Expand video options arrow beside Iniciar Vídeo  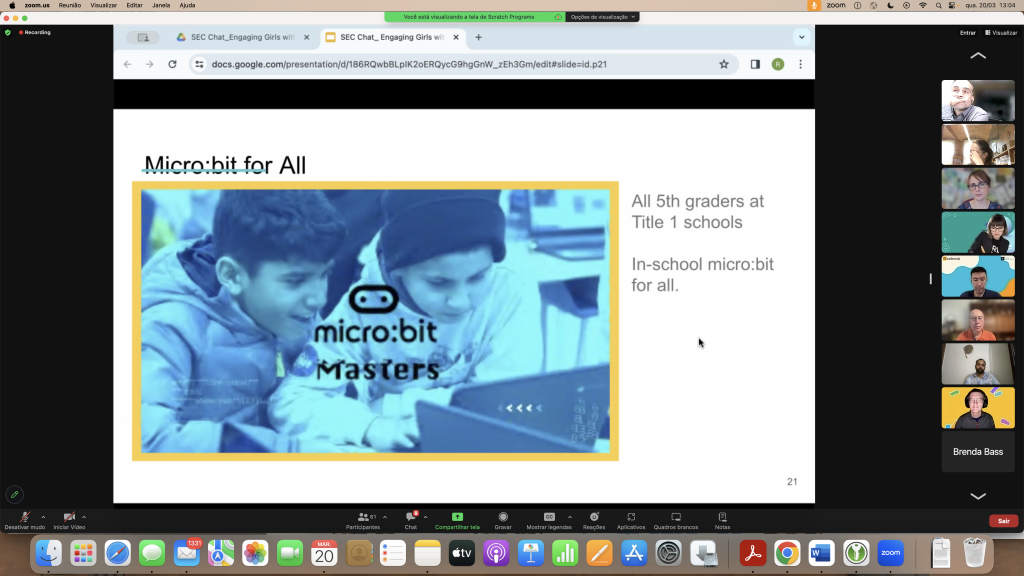coord(84,517)
